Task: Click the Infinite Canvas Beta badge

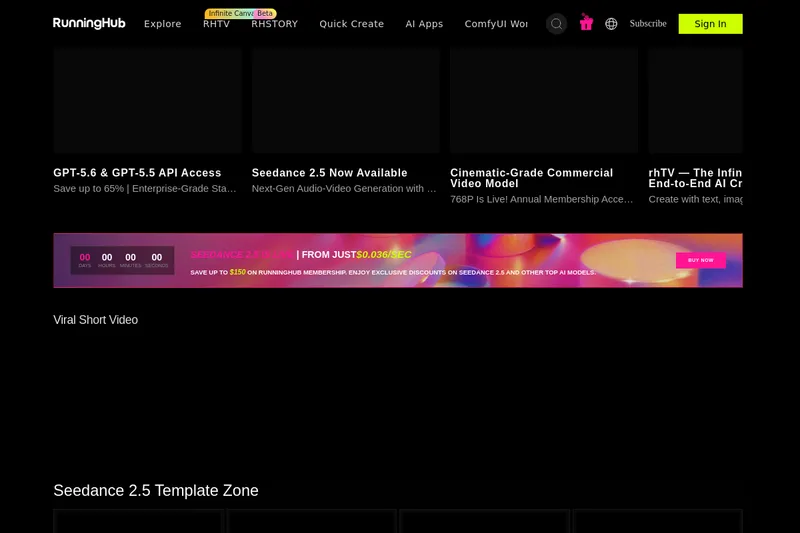Action: coord(240,13)
